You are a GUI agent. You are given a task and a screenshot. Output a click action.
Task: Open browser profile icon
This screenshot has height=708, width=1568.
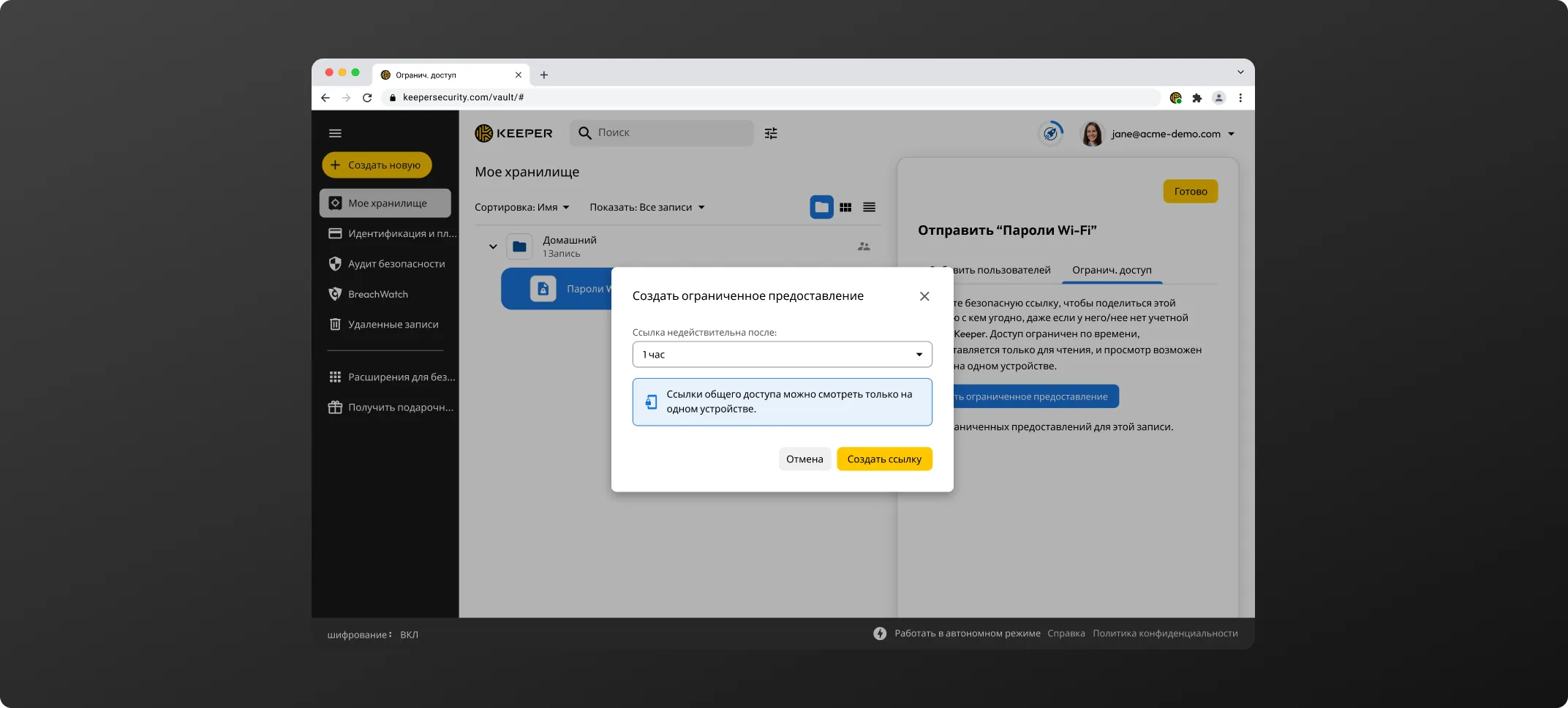click(x=1218, y=98)
